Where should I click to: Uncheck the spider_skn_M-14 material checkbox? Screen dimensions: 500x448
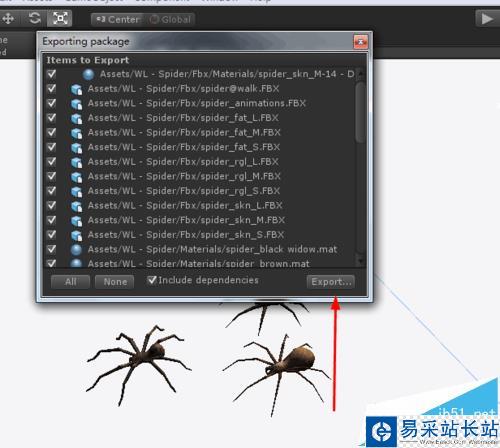tap(52, 74)
